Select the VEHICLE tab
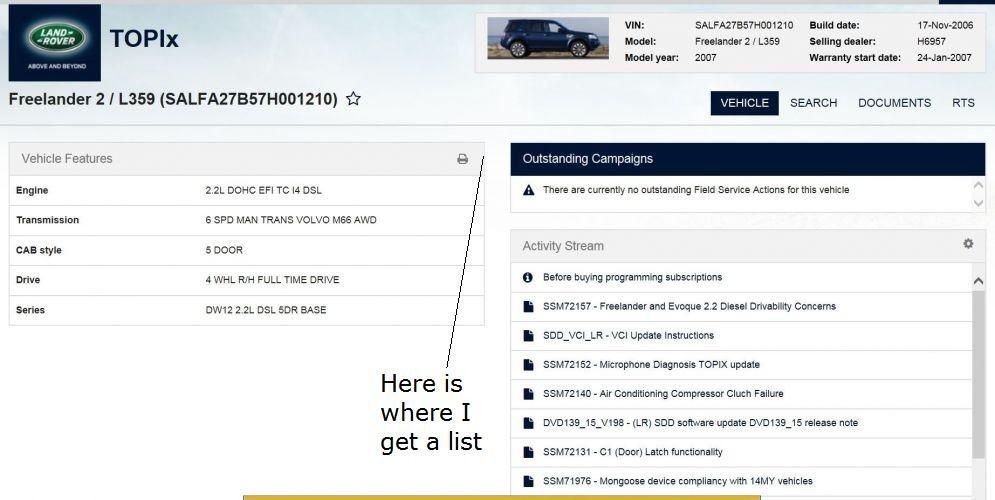The image size is (995, 500). click(744, 103)
